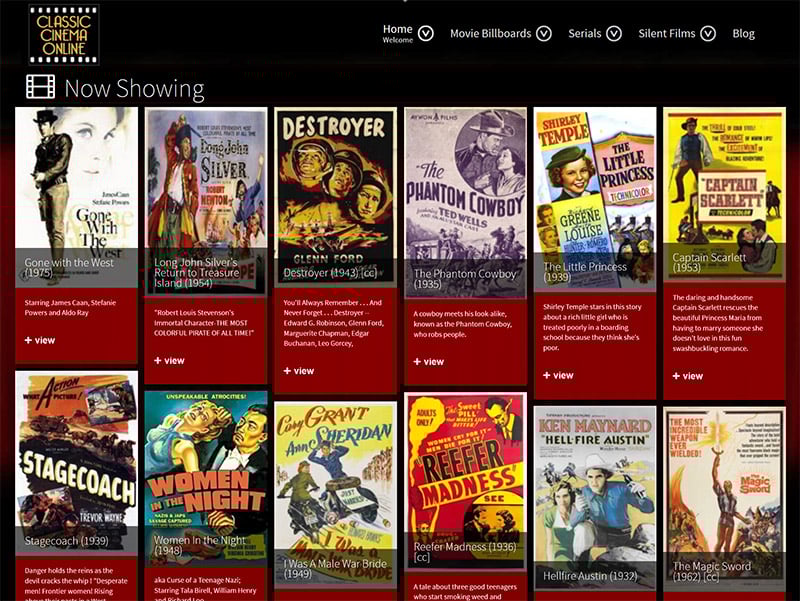
Task: Click 'aka Curse of a Teenage Nazi' description
Action: pos(205,588)
